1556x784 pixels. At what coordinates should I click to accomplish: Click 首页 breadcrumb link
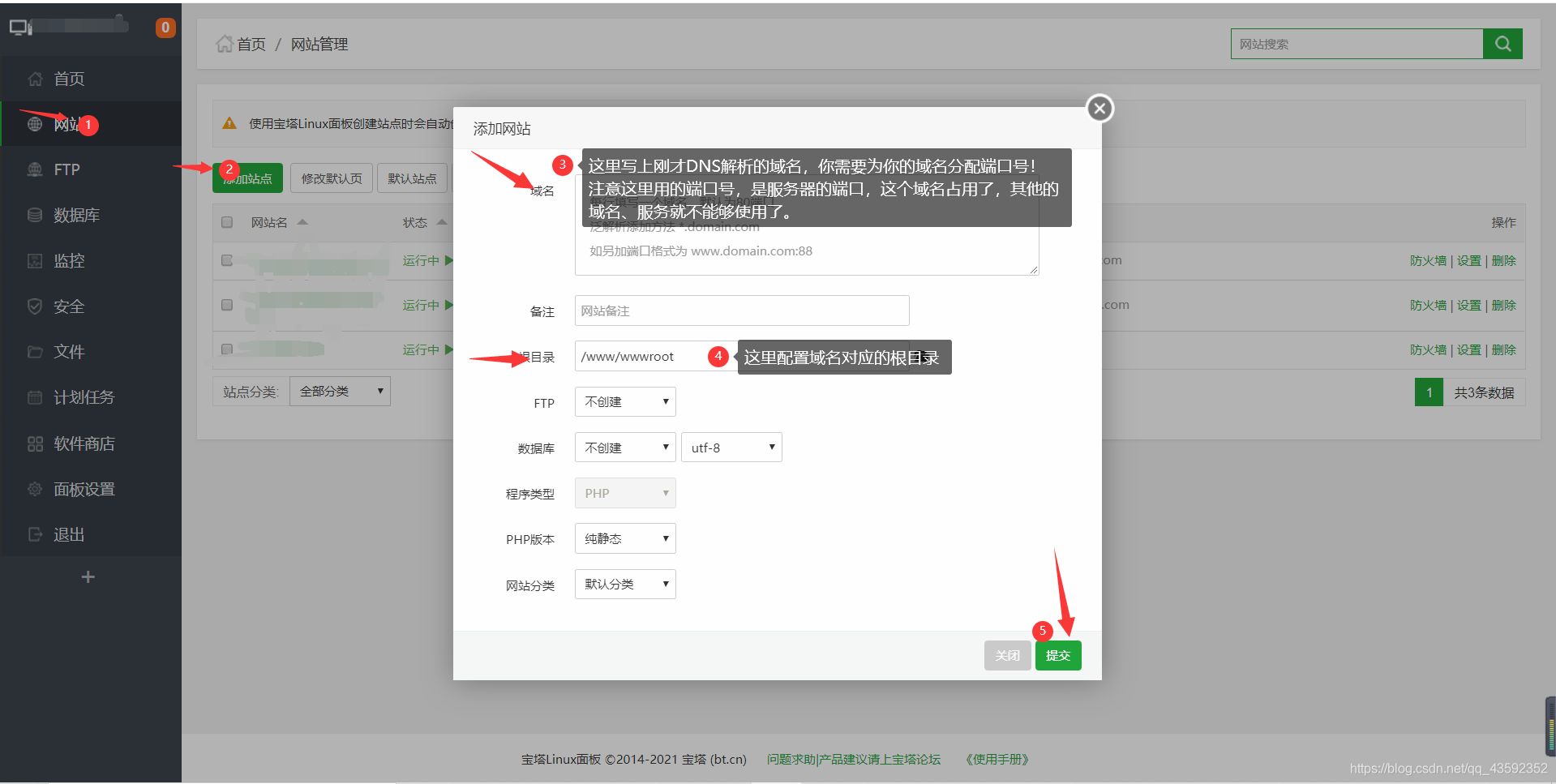point(251,44)
